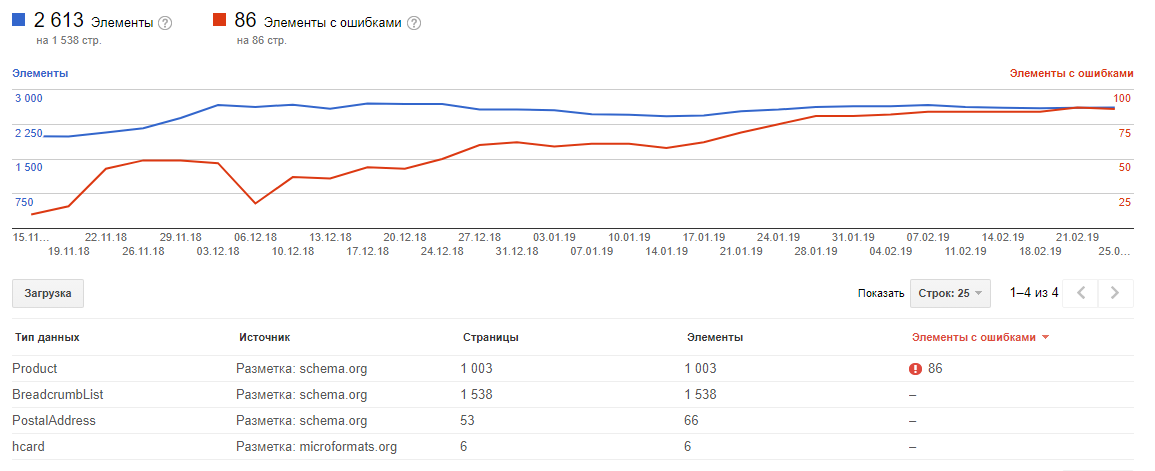Screen dimensions: 1155x471
Task: Click the help icon next to Элементы
Action: [165, 23]
